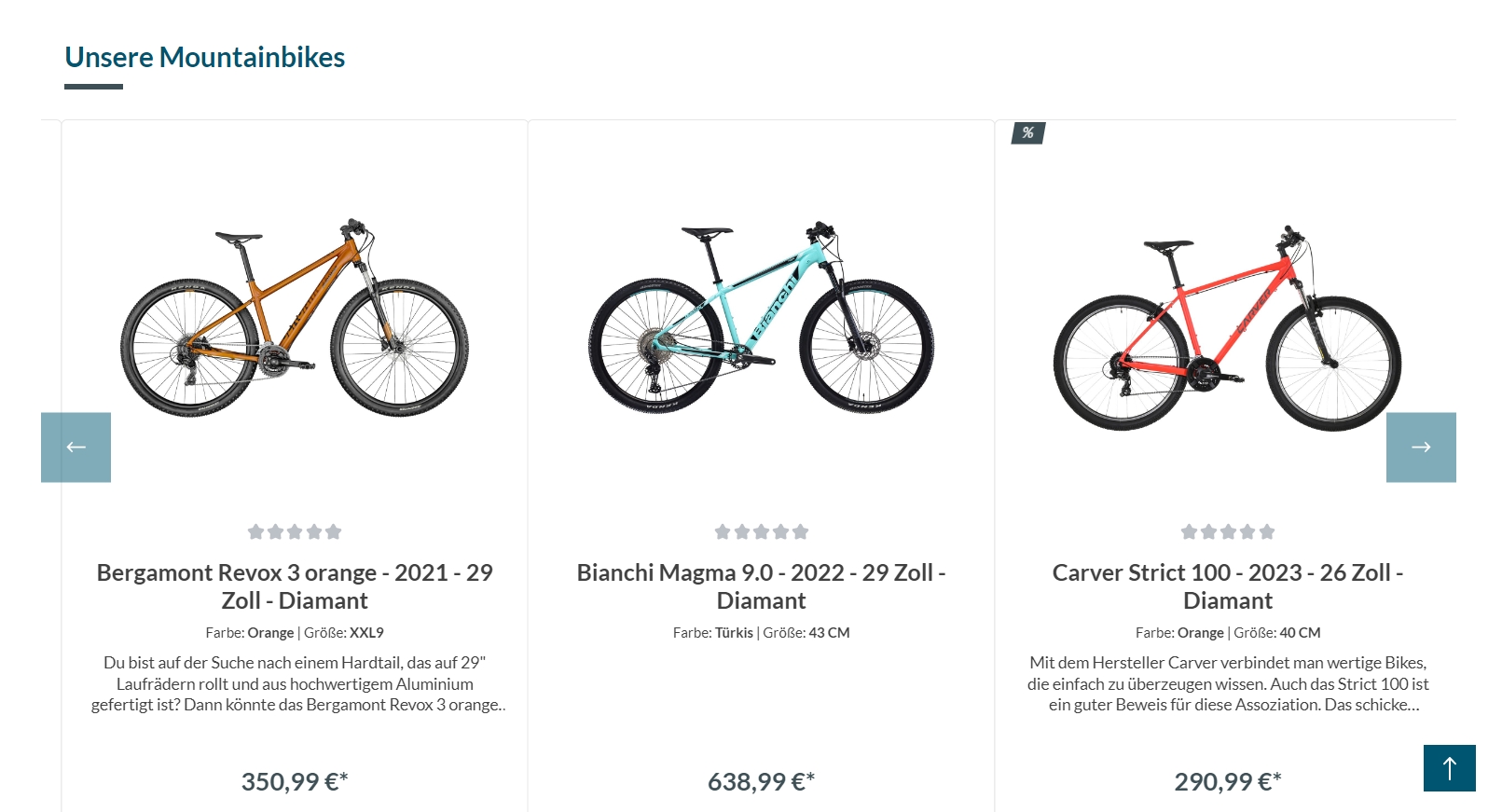This screenshot has height=812, width=1502.
Task: Open the orange Bergamont bike image
Action: (295, 319)
